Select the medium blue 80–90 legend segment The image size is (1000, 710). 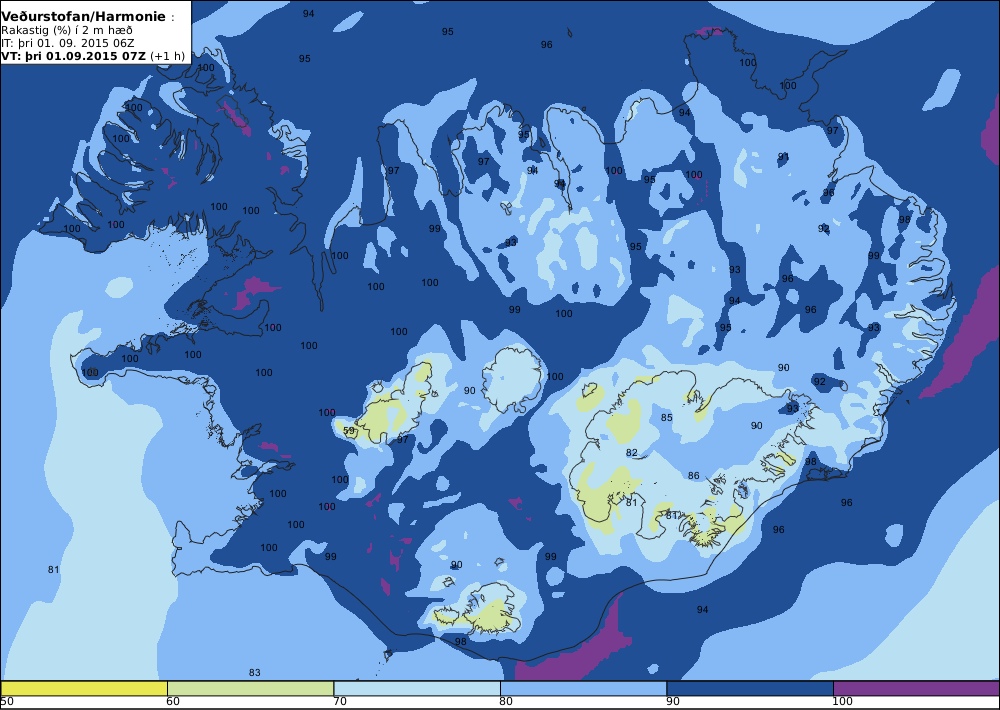(584, 688)
